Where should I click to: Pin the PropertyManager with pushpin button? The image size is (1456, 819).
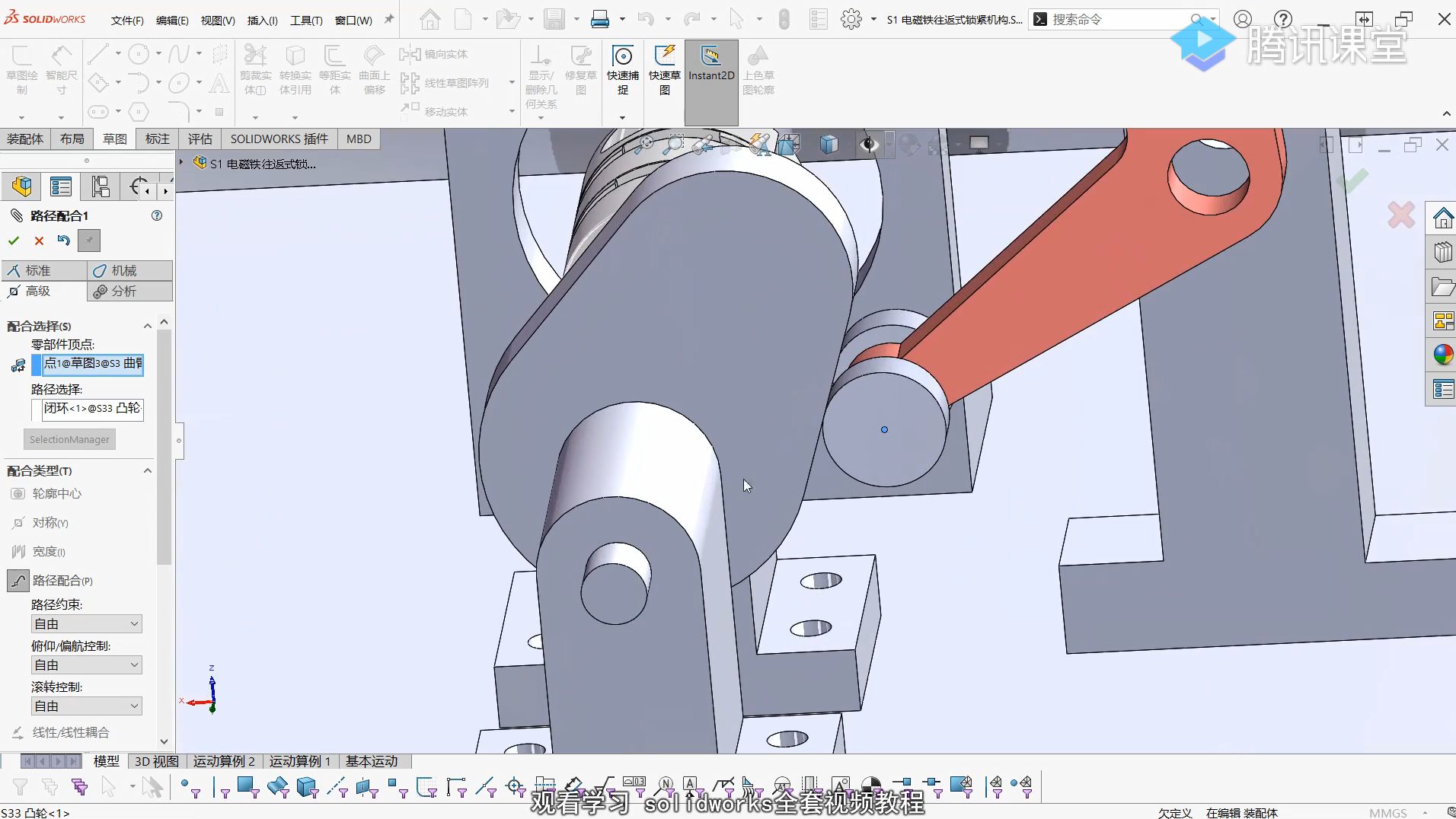pyautogui.click(x=89, y=241)
